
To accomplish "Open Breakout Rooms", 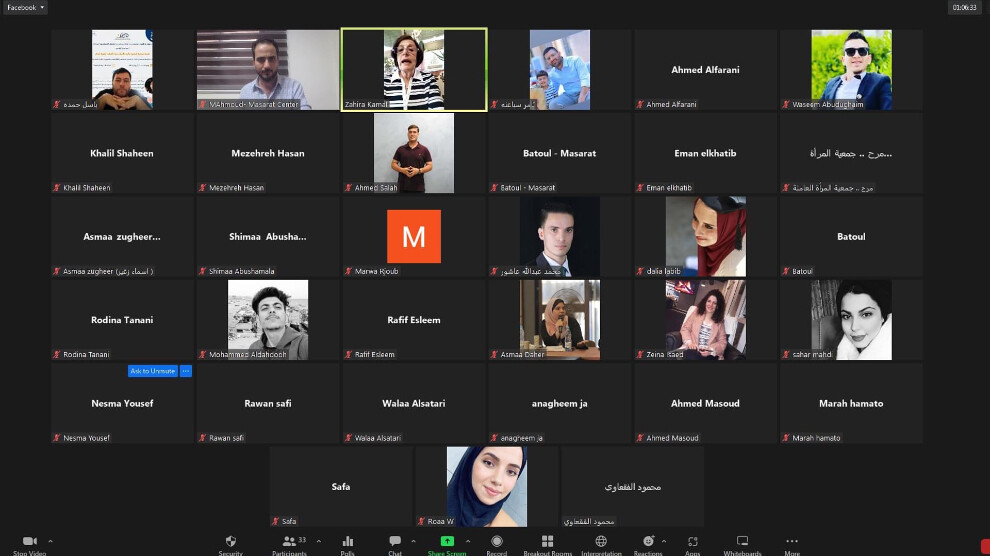I will click(x=547, y=542).
